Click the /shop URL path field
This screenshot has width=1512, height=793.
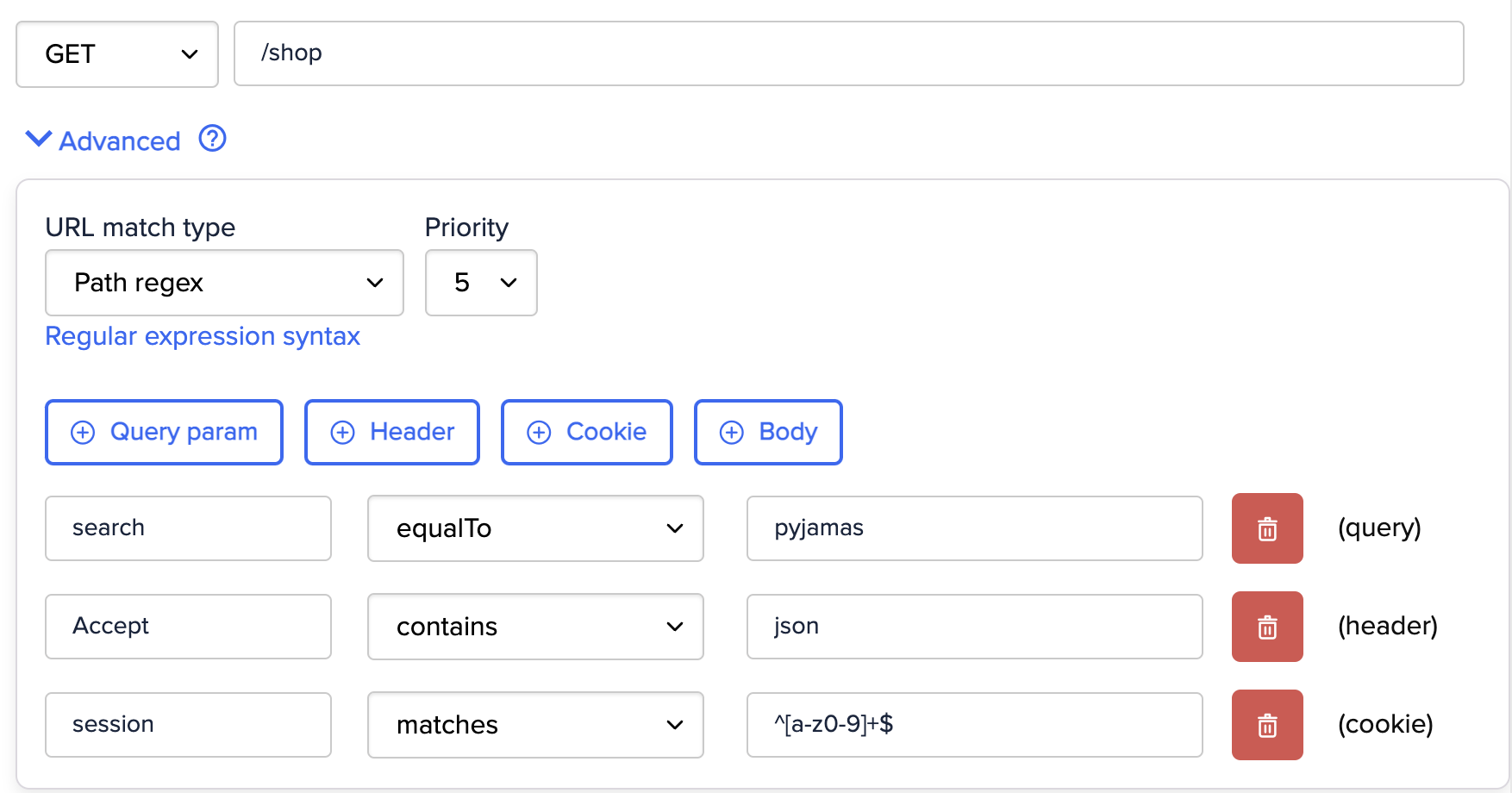pos(849,53)
